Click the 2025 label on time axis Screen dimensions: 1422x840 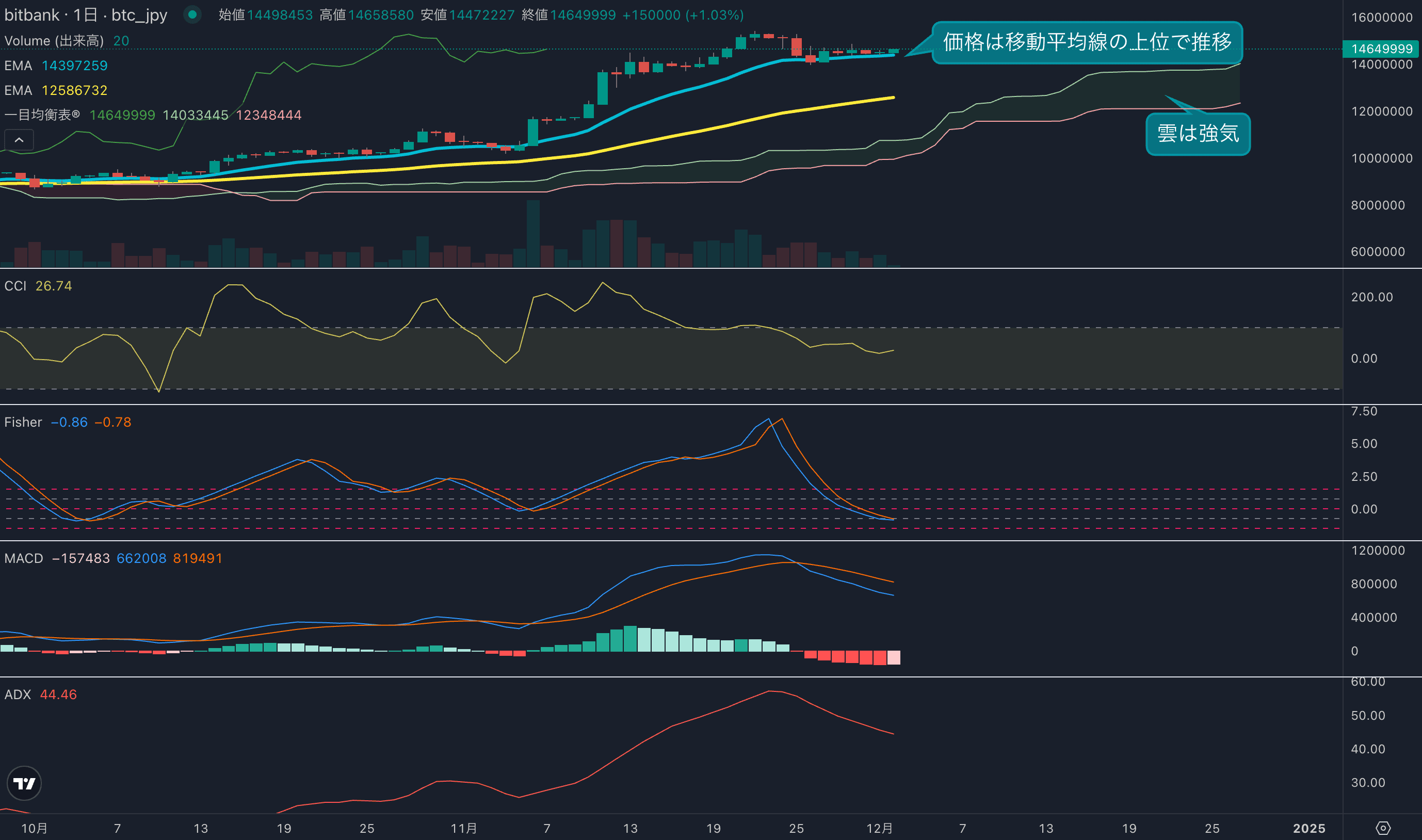(1309, 828)
